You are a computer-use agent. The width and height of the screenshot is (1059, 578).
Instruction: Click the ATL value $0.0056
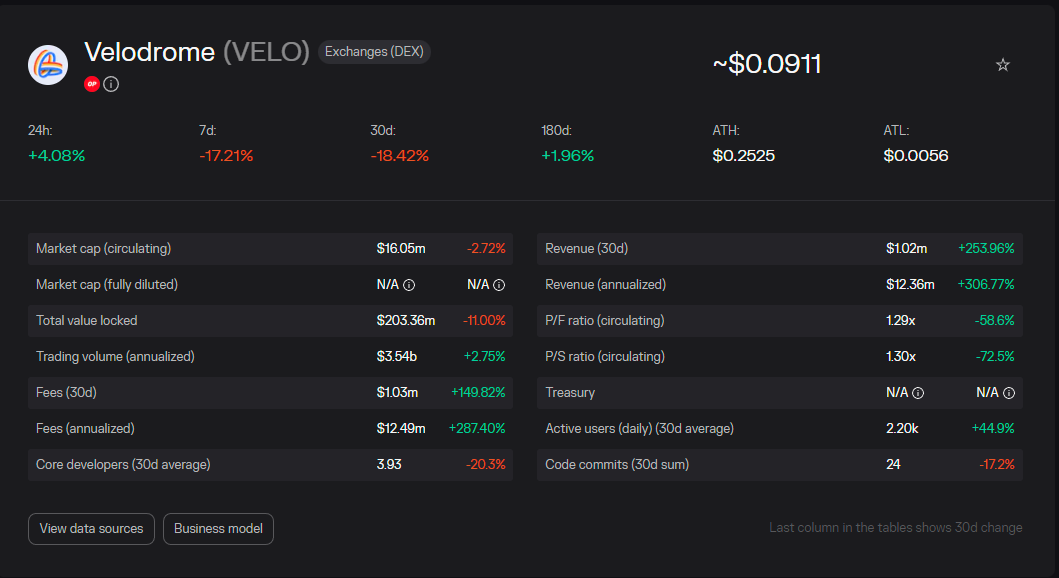tap(916, 156)
